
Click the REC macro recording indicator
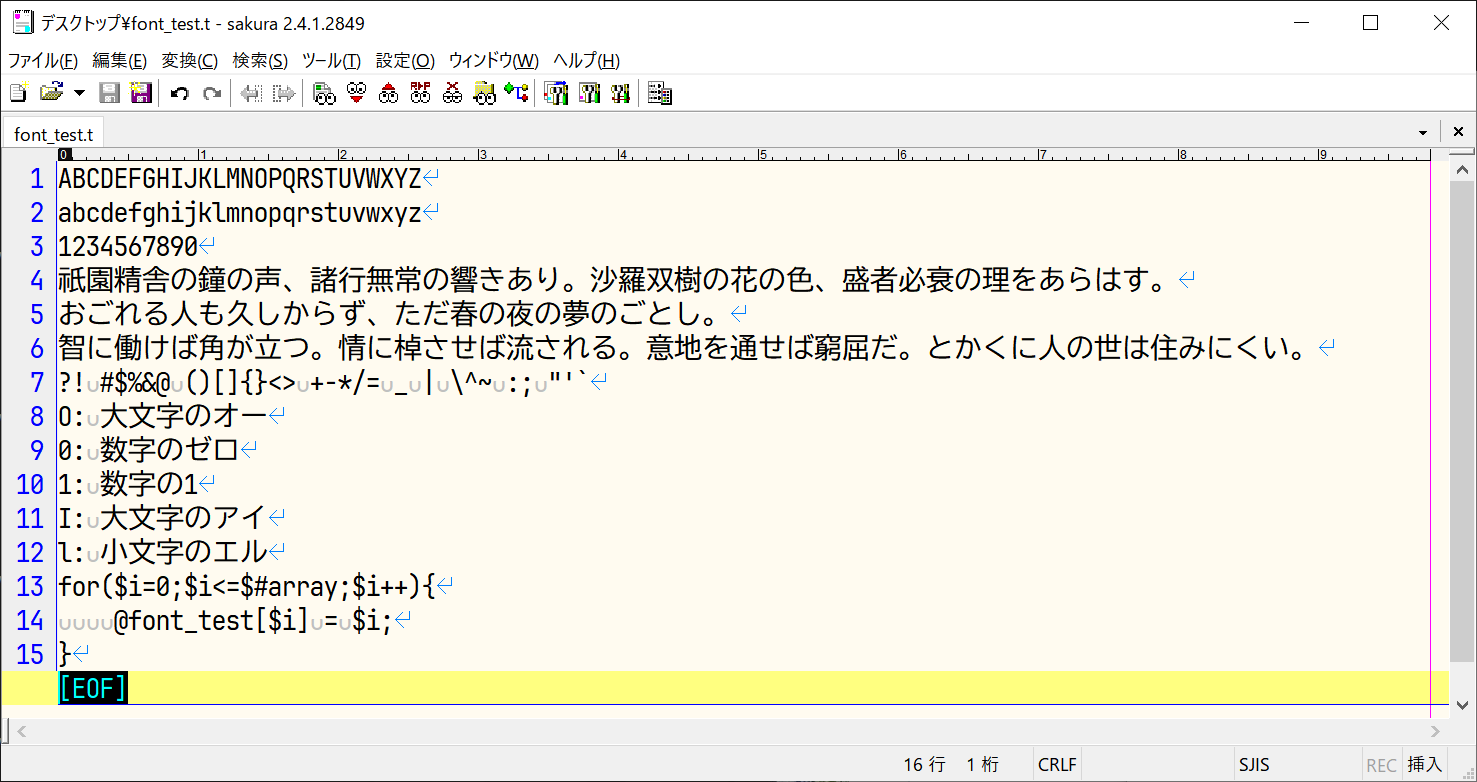[x=1381, y=765]
